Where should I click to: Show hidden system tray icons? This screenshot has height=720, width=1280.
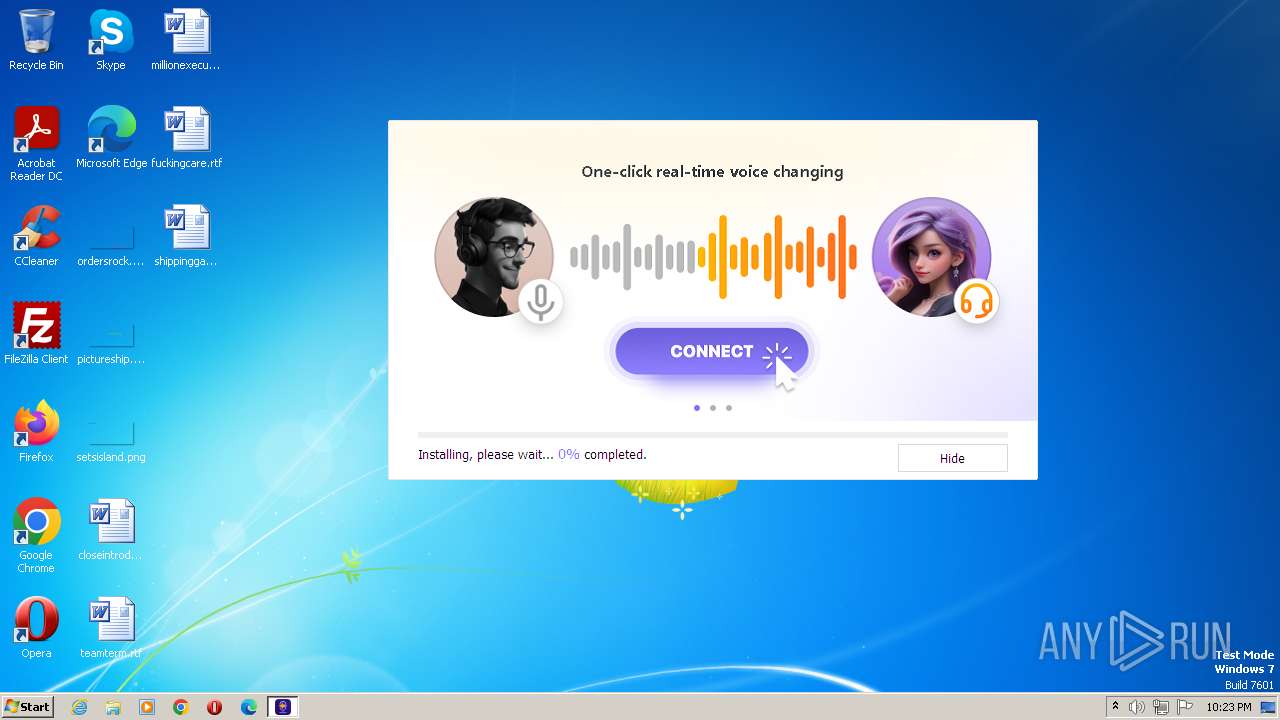click(1115, 707)
